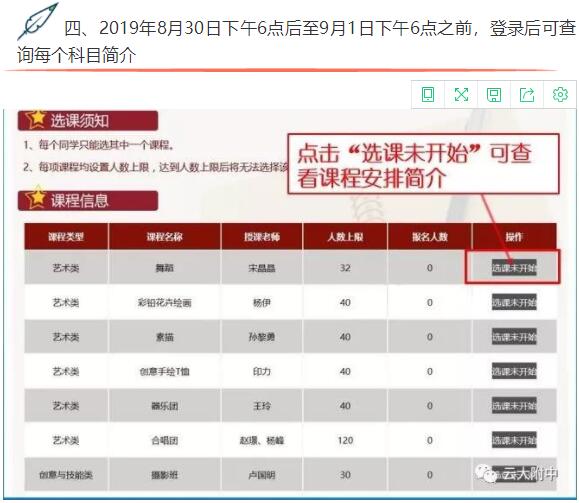Image resolution: width=579 pixels, height=503 pixels.
Task: Click the 授课老师 column header
Action: tap(262, 236)
